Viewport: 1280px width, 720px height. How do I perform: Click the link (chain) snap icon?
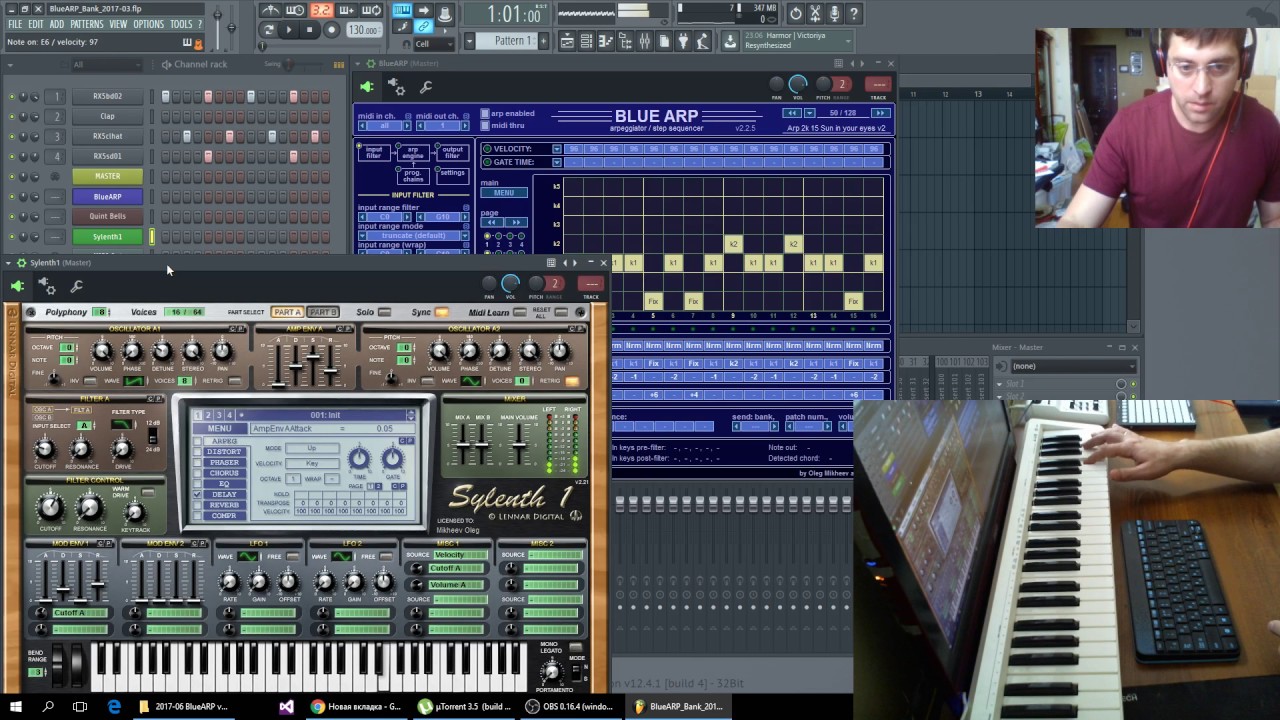click(424, 27)
